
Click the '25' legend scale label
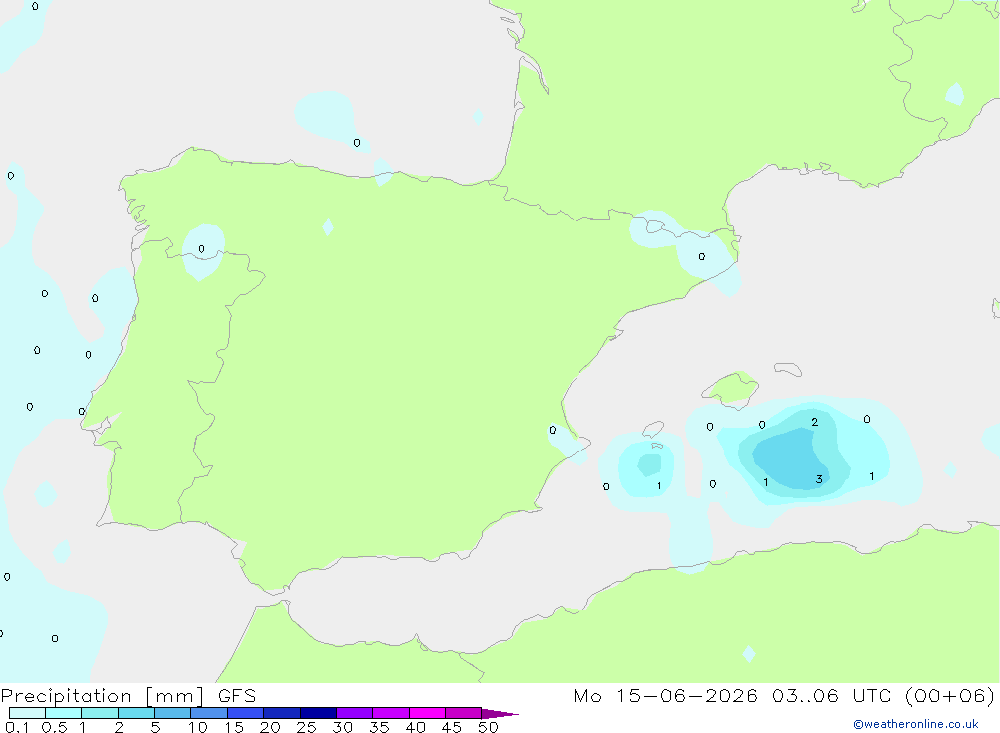[x=307, y=727]
